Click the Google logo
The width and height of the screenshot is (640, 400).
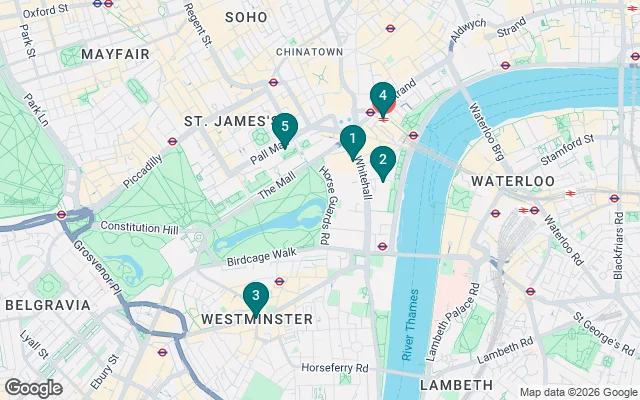(34, 388)
